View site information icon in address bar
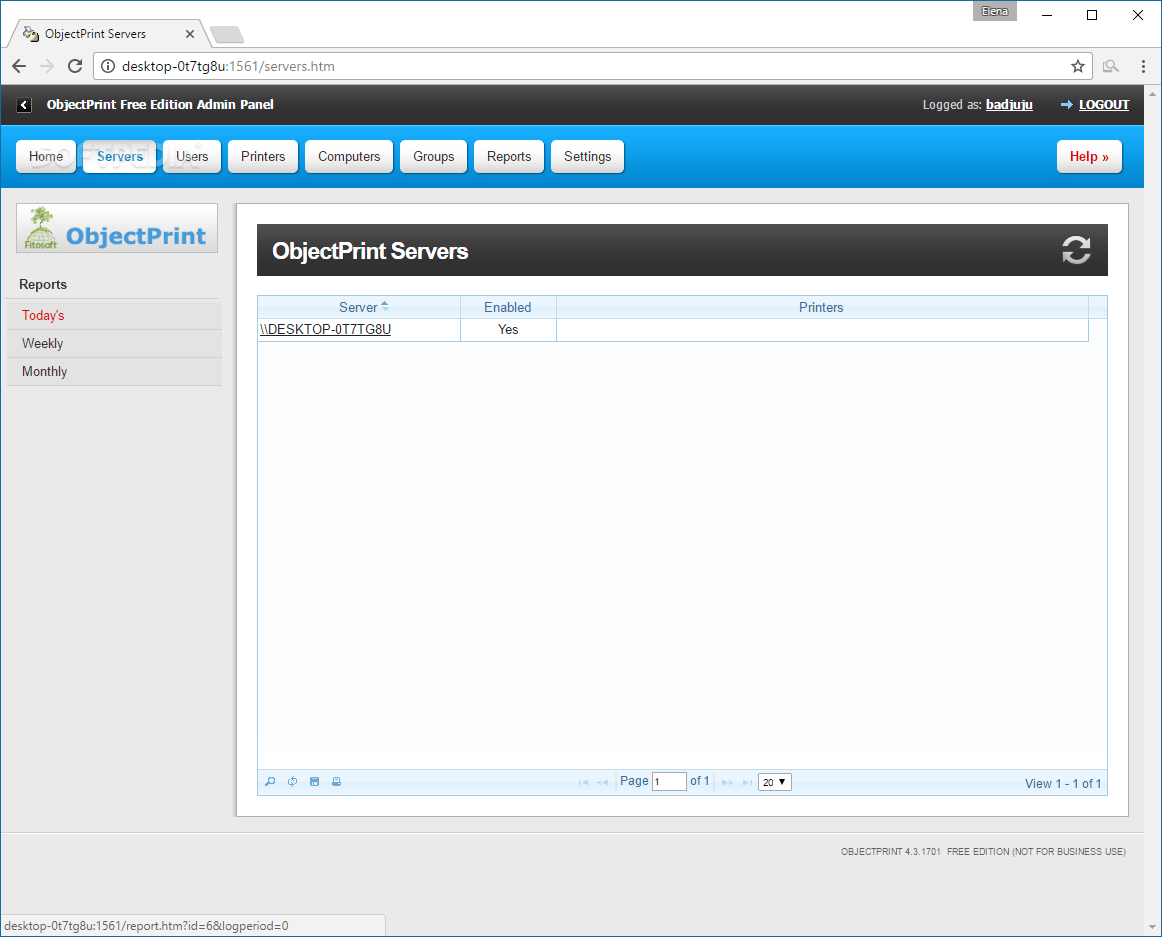The width and height of the screenshot is (1162, 937). coord(108,66)
